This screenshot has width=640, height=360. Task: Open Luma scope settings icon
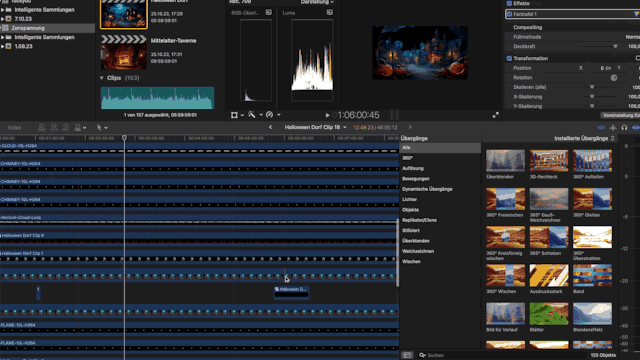coord(329,13)
